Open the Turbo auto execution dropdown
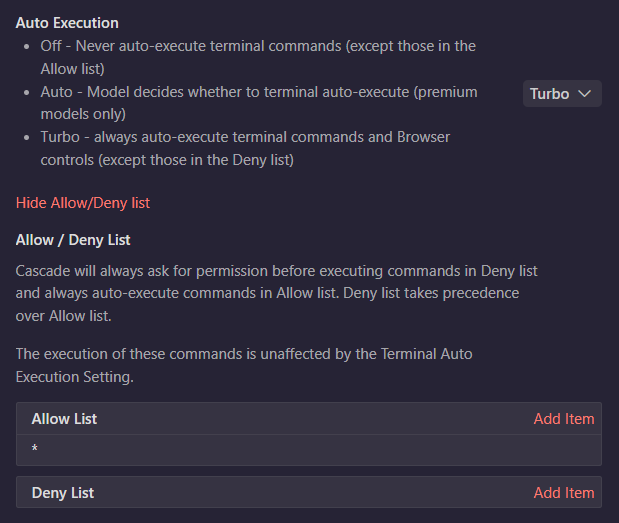The width and height of the screenshot is (619, 523). (x=562, y=94)
